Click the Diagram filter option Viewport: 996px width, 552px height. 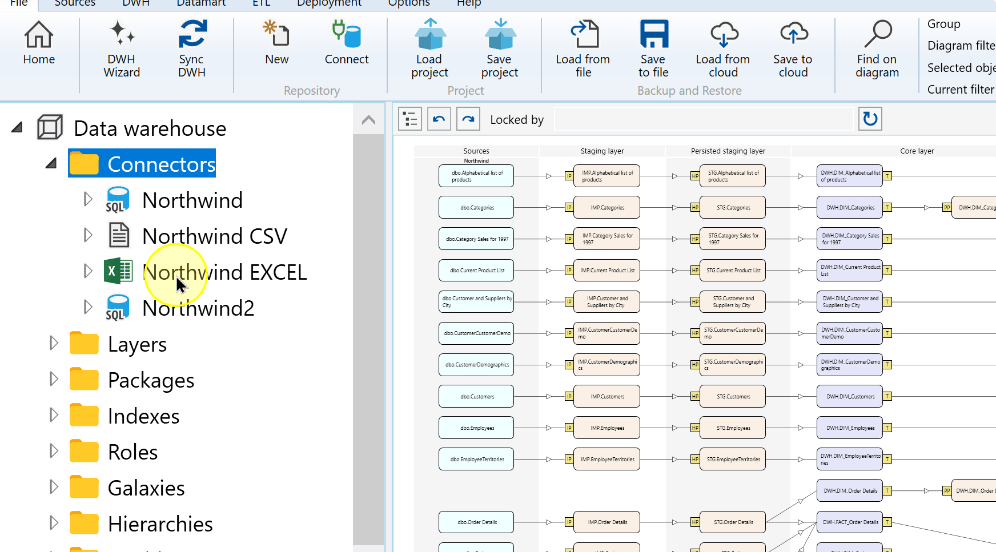961,45
